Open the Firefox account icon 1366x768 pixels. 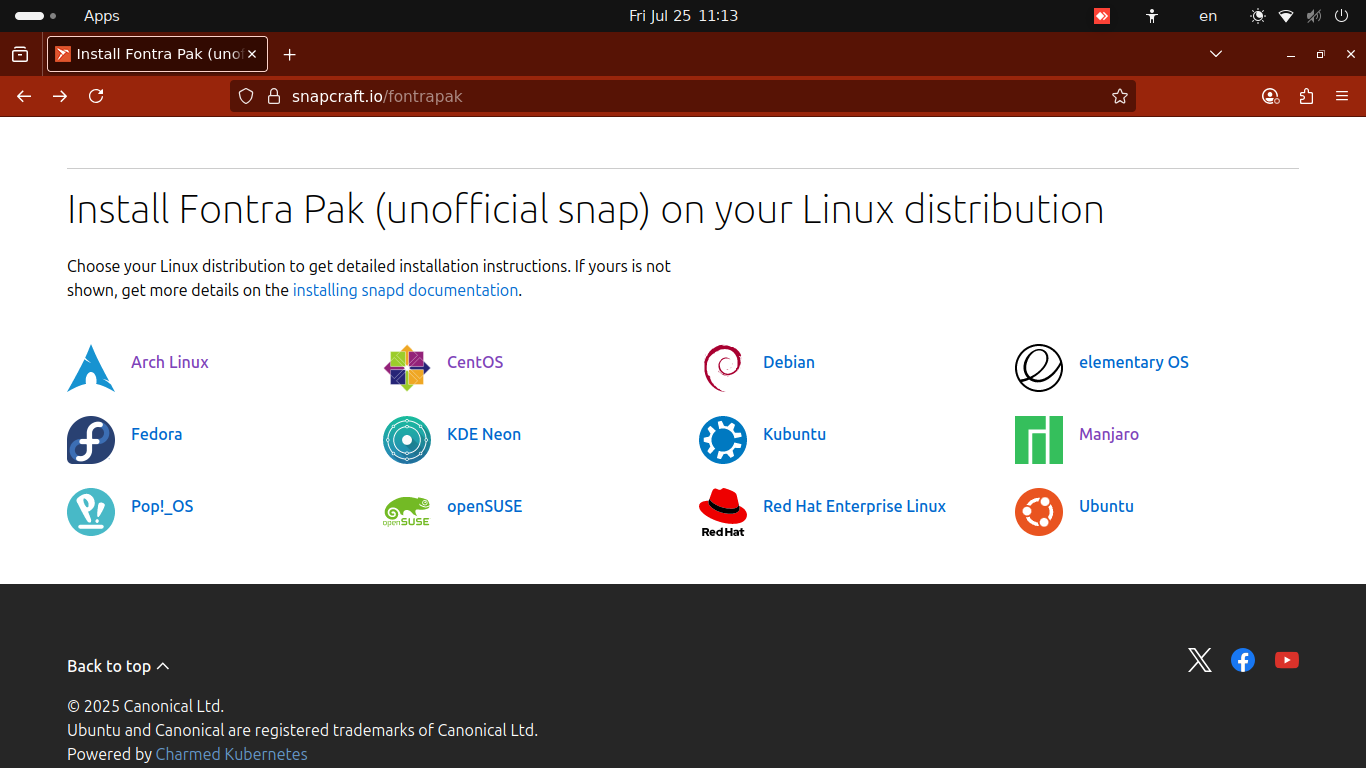click(x=1270, y=96)
